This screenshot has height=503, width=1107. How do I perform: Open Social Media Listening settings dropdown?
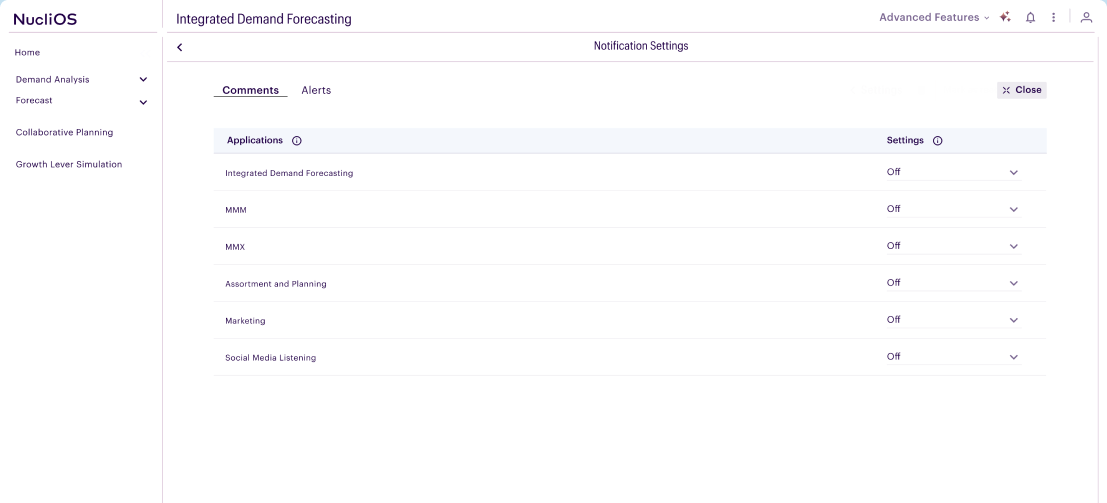click(x=954, y=357)
